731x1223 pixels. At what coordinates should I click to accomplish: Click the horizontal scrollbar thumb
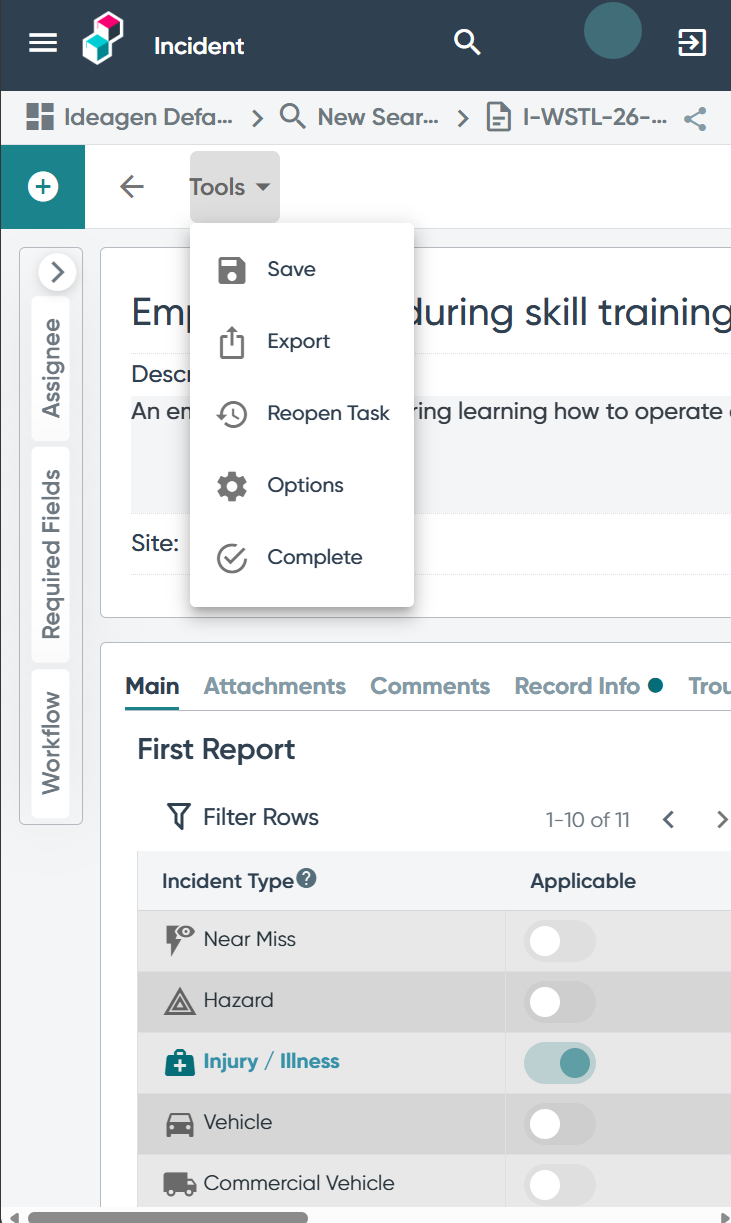pos(168,1217)
